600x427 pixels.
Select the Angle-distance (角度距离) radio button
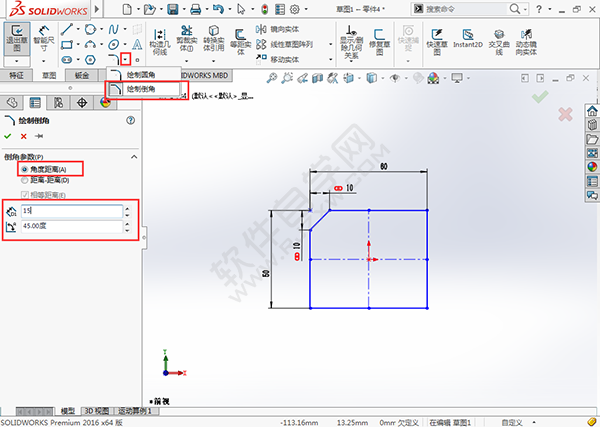tap(24, 169)
